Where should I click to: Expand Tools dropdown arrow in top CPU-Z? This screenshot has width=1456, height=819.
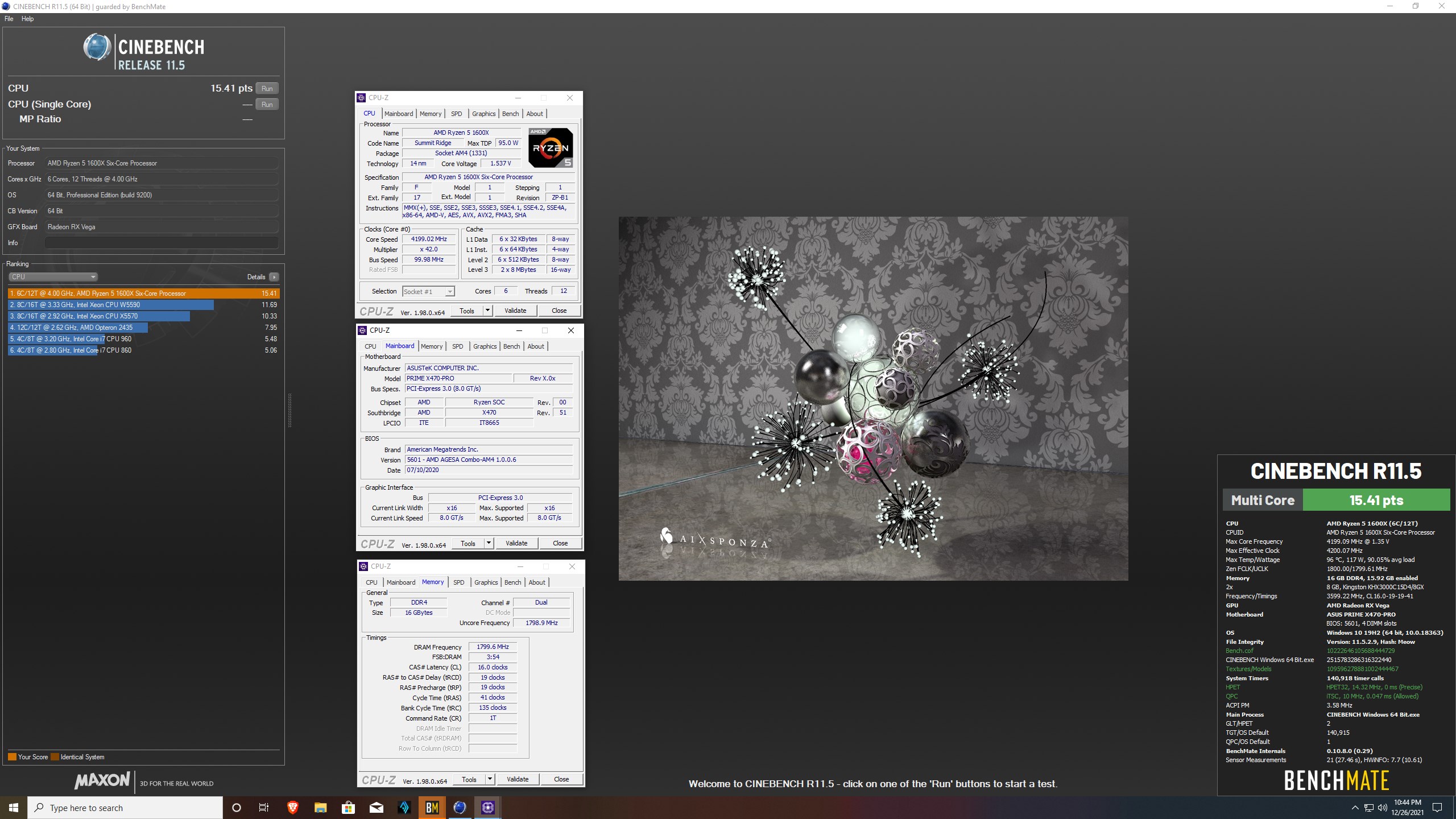click(487, 311)
